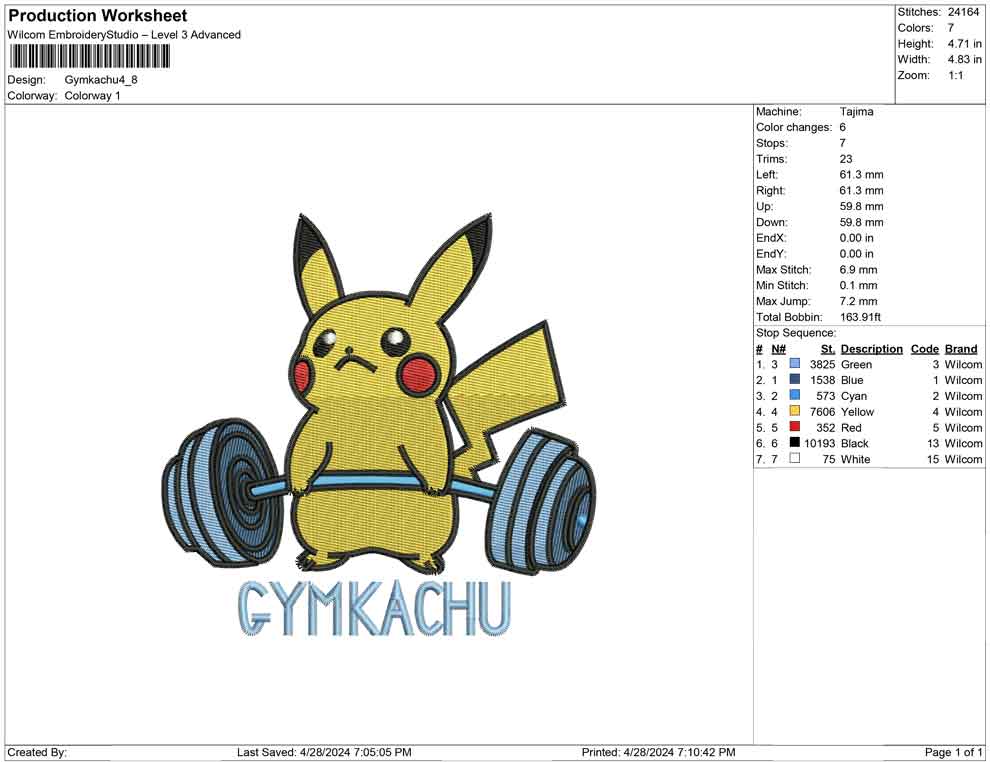Screen dimensions: 990x762
Task: Click the 'Page 1 of 1' footer text
Action: pyautogui.click(x=953, y=752)
